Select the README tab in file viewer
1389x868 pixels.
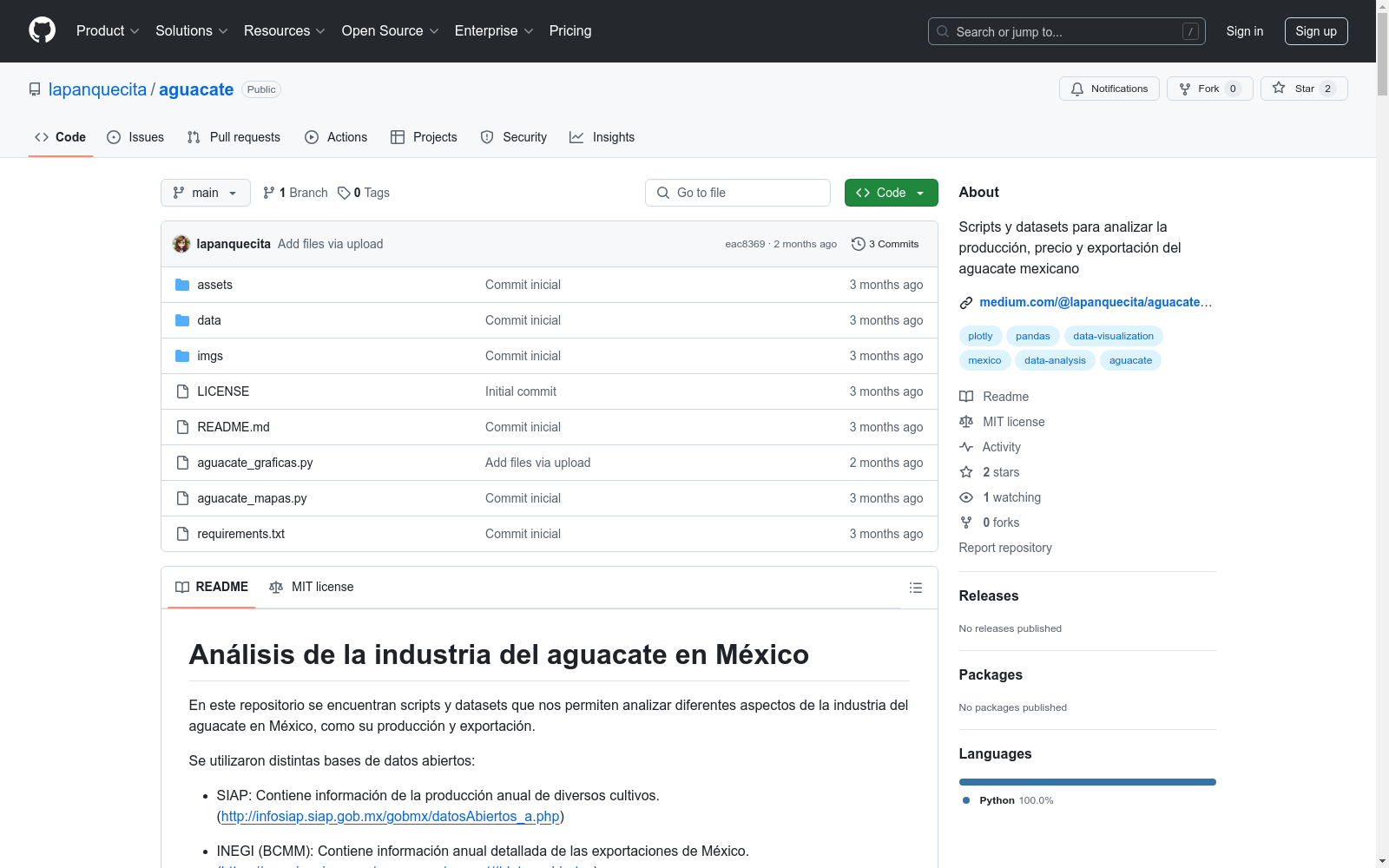point(212,587)
